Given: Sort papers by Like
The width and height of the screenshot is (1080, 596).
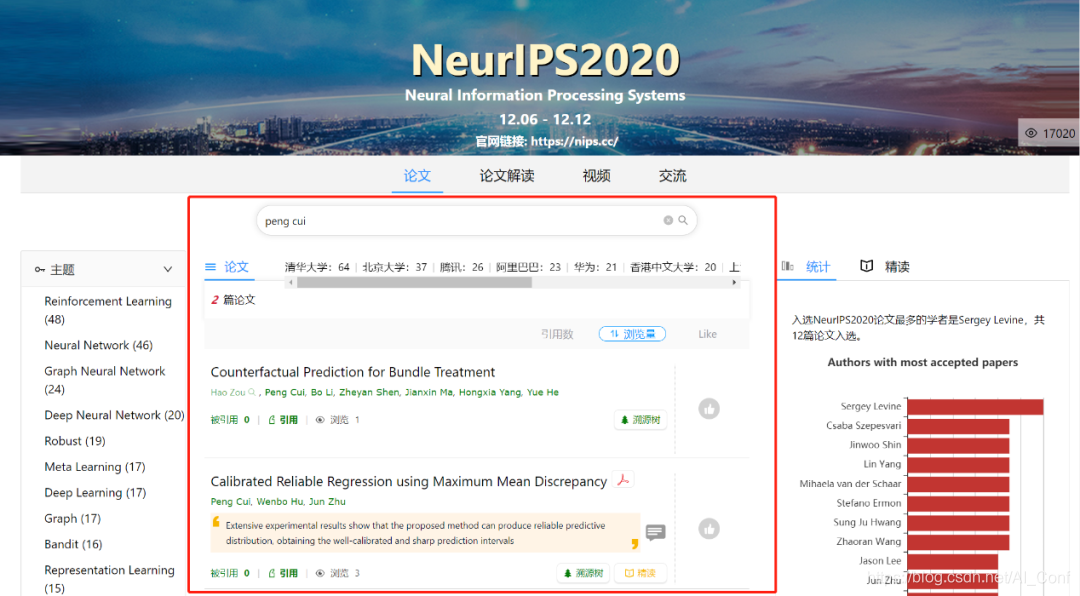Looking at the screenshot, I should [x=707, y=334].
